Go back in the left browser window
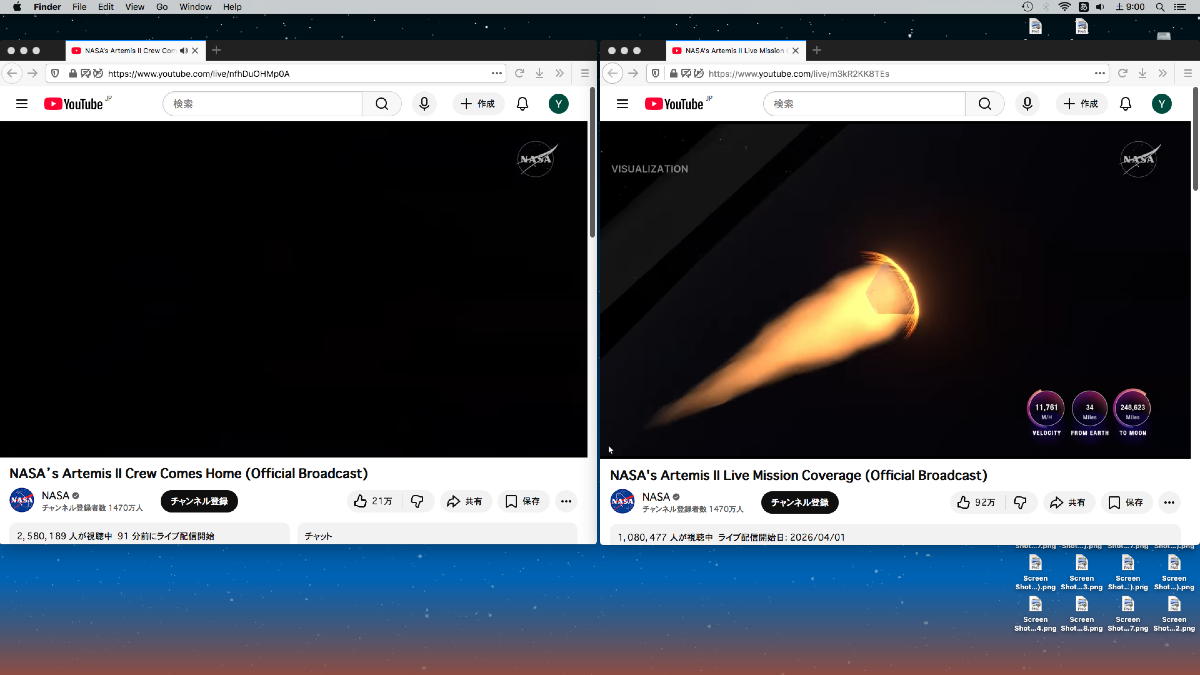This screenshot has height=675, width=1200. pos(13,73)
